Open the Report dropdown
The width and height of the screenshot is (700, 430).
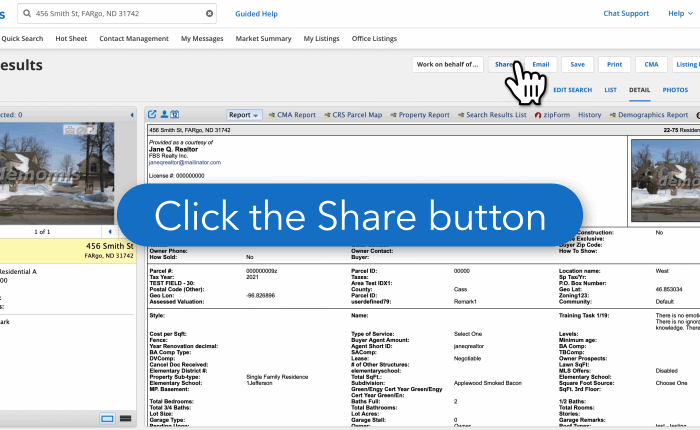pos(243,115)
